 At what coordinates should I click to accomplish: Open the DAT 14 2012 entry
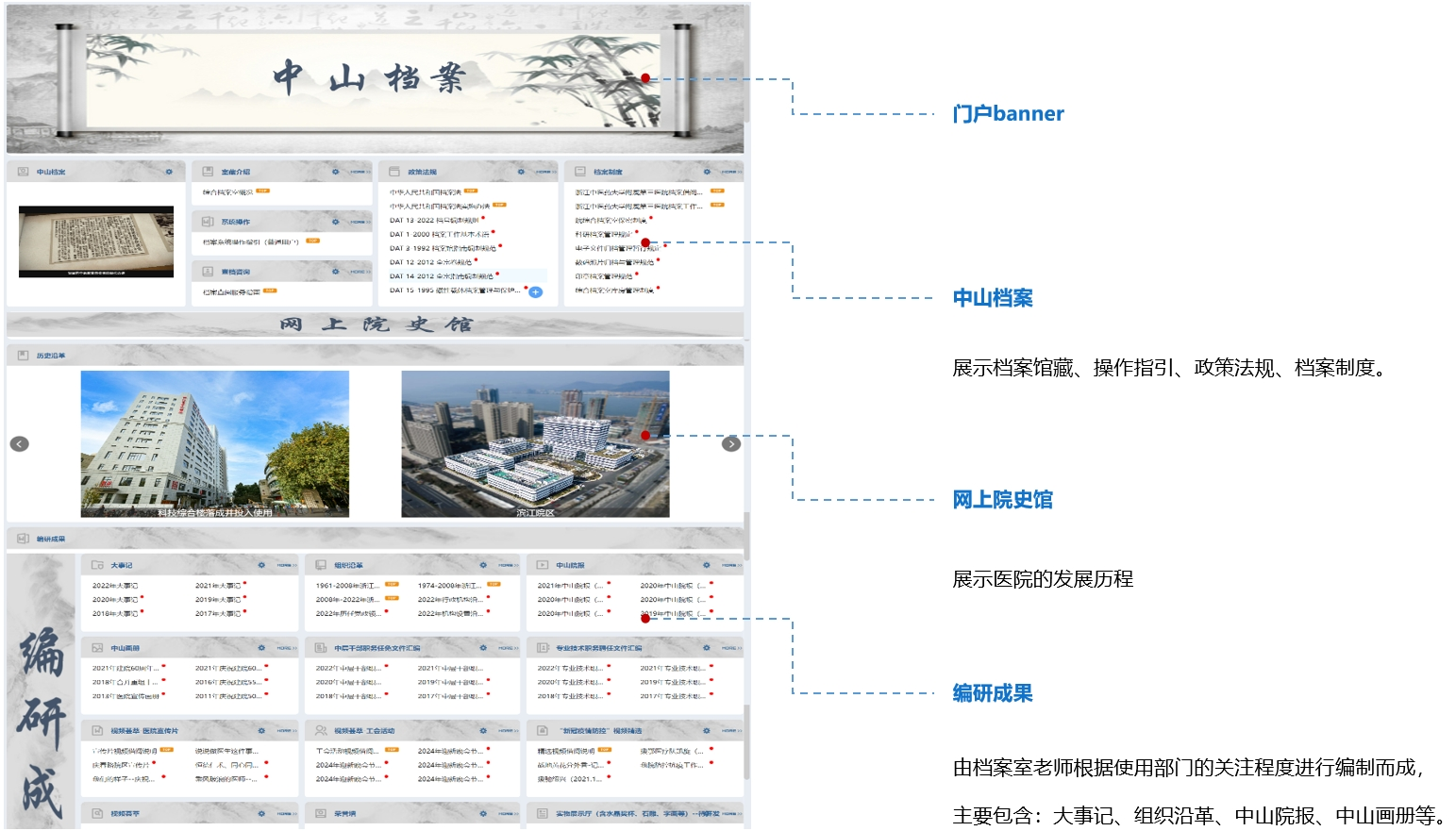click(x=442, y=276)
